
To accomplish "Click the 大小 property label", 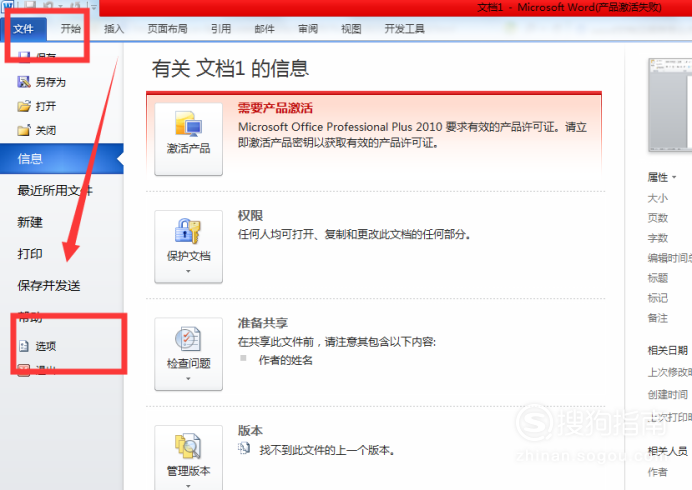I will [658, 198].
